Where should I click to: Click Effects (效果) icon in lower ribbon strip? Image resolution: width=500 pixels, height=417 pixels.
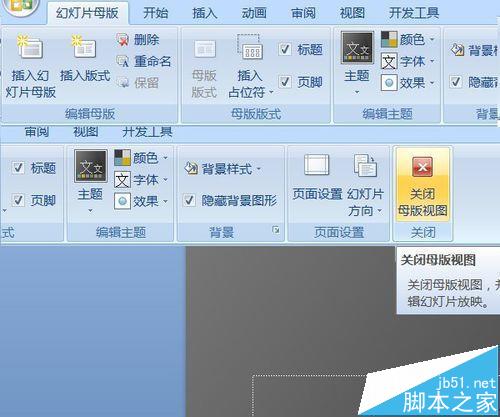click(122, 201)
